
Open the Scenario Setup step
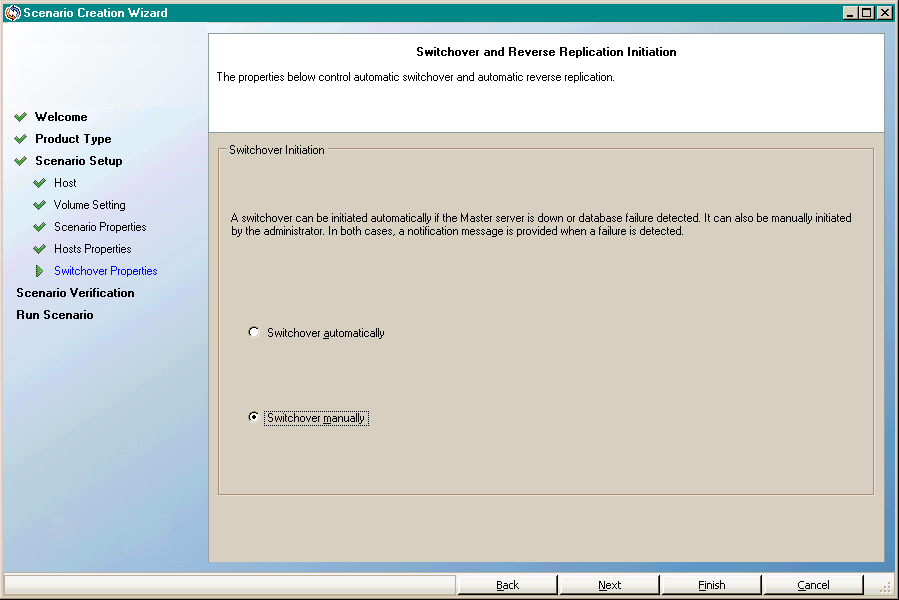pyautogui.click(x=79, y=161)
